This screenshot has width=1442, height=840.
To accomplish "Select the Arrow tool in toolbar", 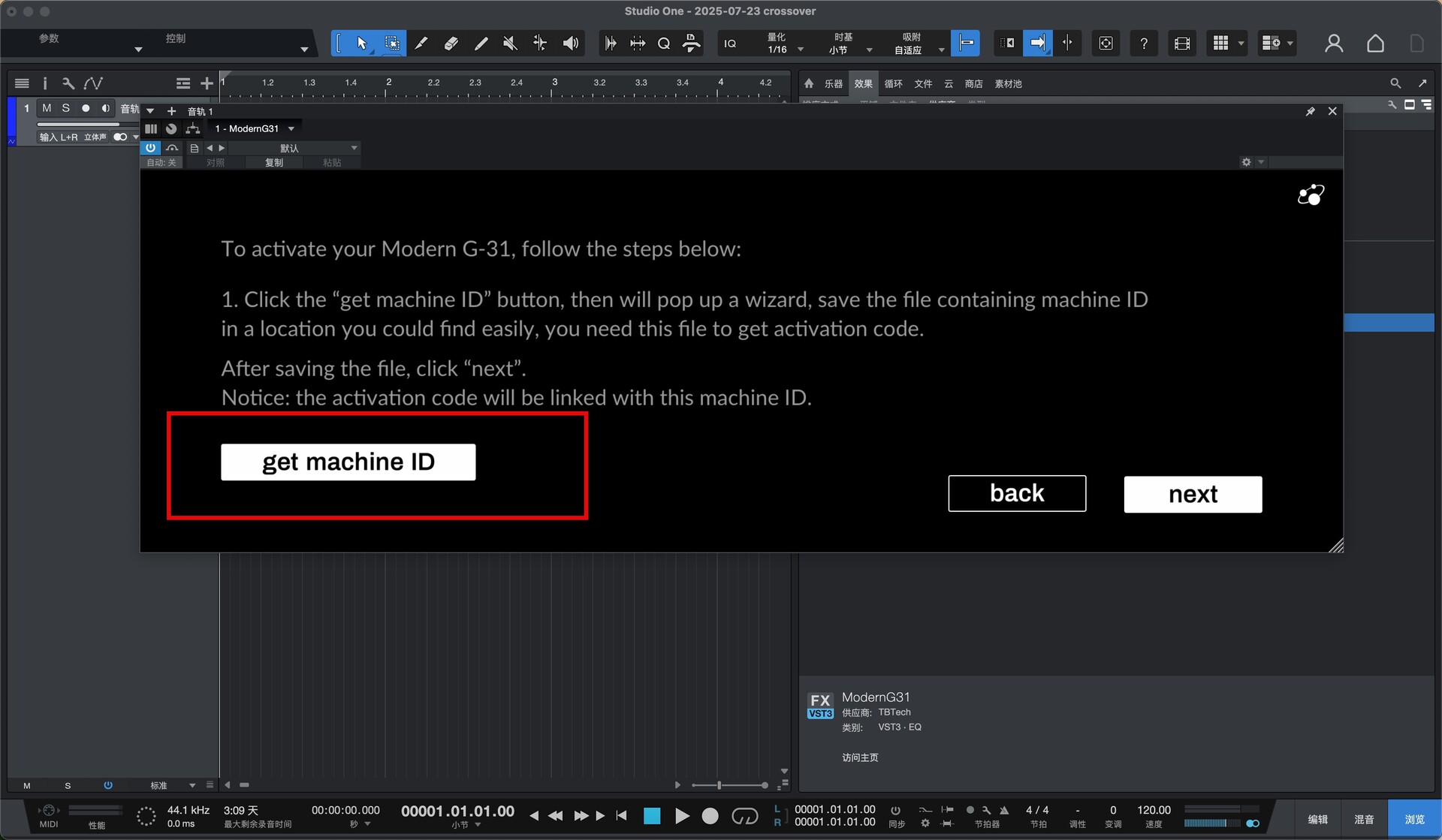I will tap(361, 44).
